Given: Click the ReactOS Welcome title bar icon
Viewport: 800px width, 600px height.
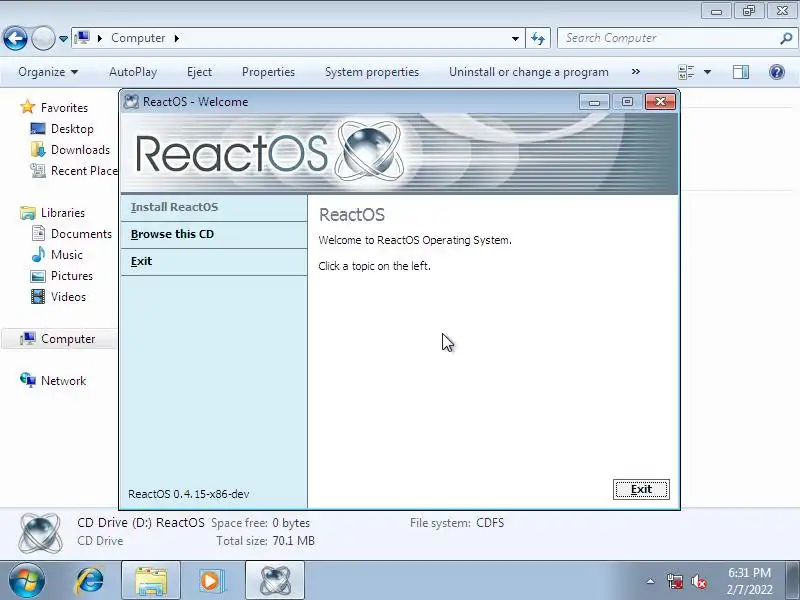Looking at the screenshot, I should [131, 102].
